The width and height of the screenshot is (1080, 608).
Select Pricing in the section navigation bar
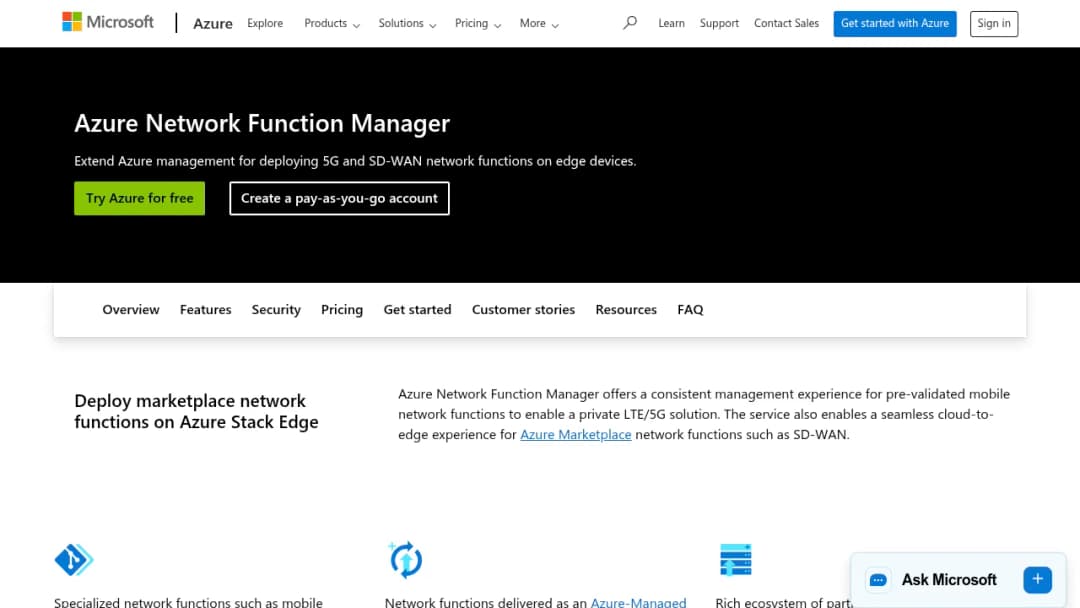click(x=342, y=310)
